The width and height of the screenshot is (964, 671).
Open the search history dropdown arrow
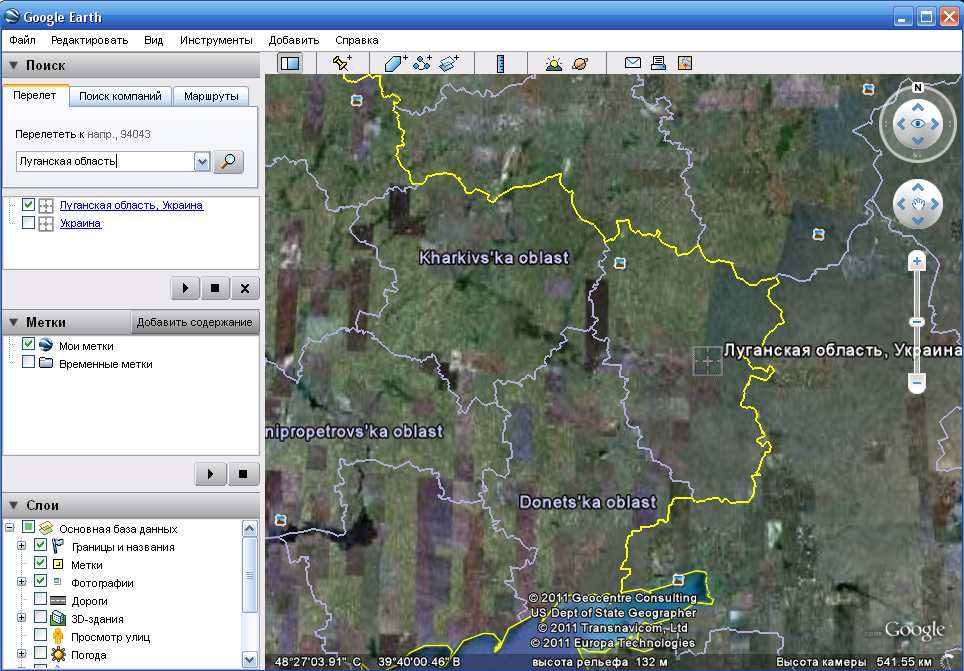(202, 162)
